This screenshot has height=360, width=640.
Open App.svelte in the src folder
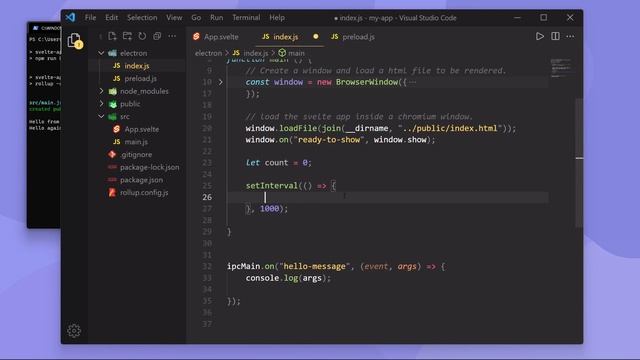coord(142,129)
